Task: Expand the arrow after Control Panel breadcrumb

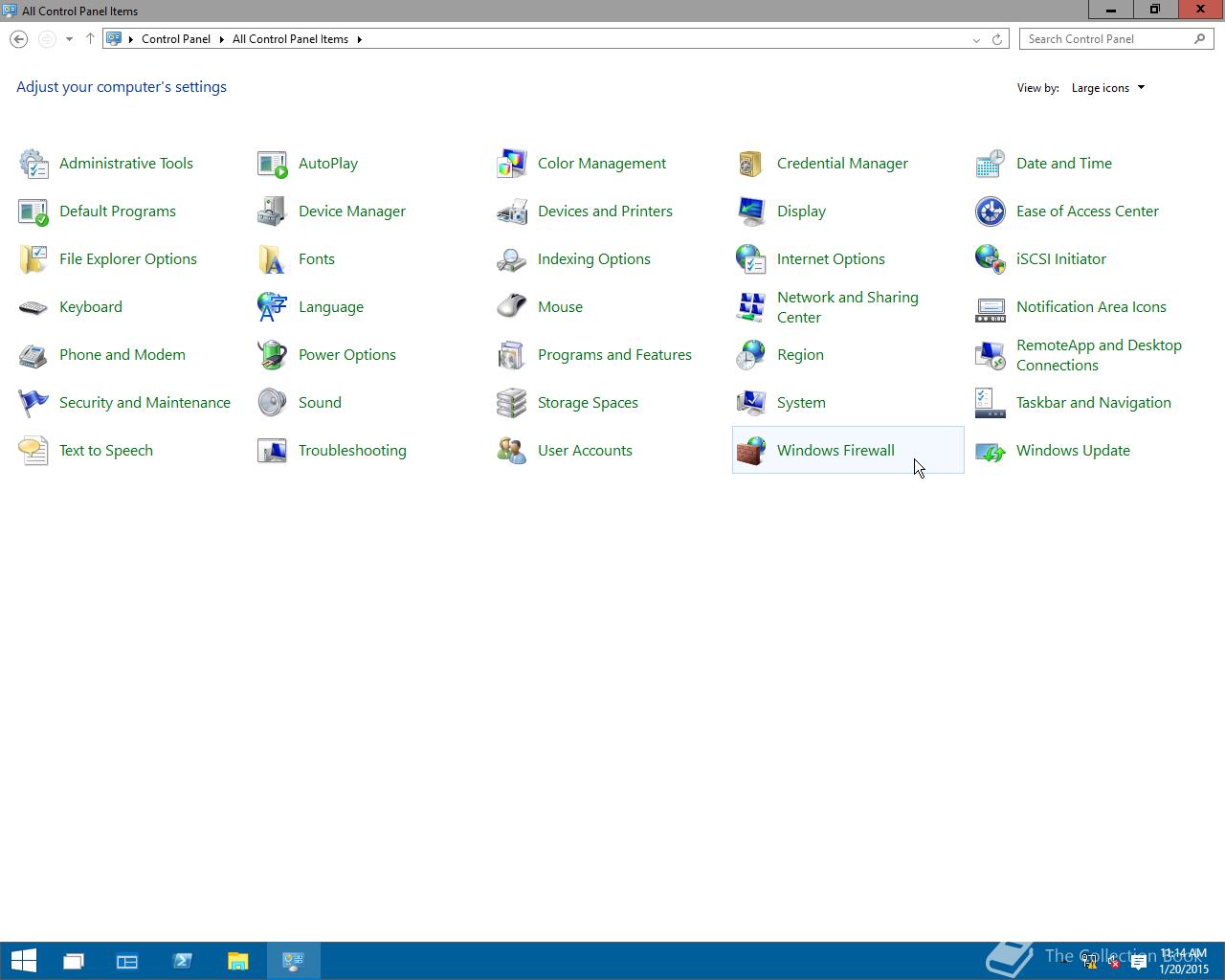Action: pos(221,39)
